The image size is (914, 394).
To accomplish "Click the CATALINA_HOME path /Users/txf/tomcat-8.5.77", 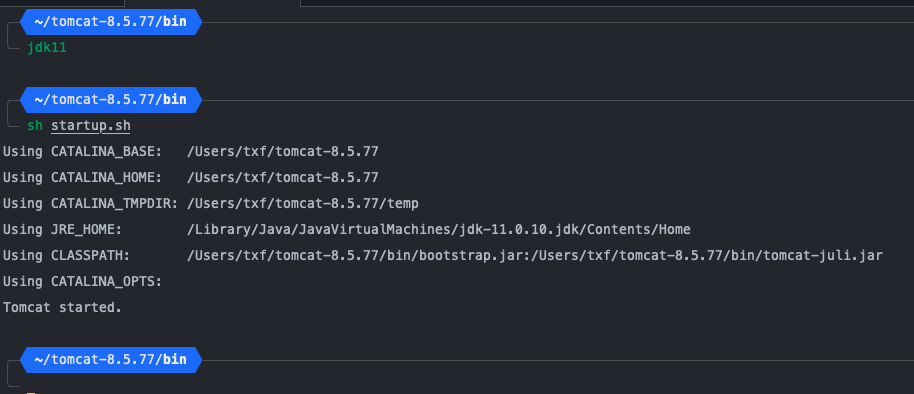I will point(283,177).
